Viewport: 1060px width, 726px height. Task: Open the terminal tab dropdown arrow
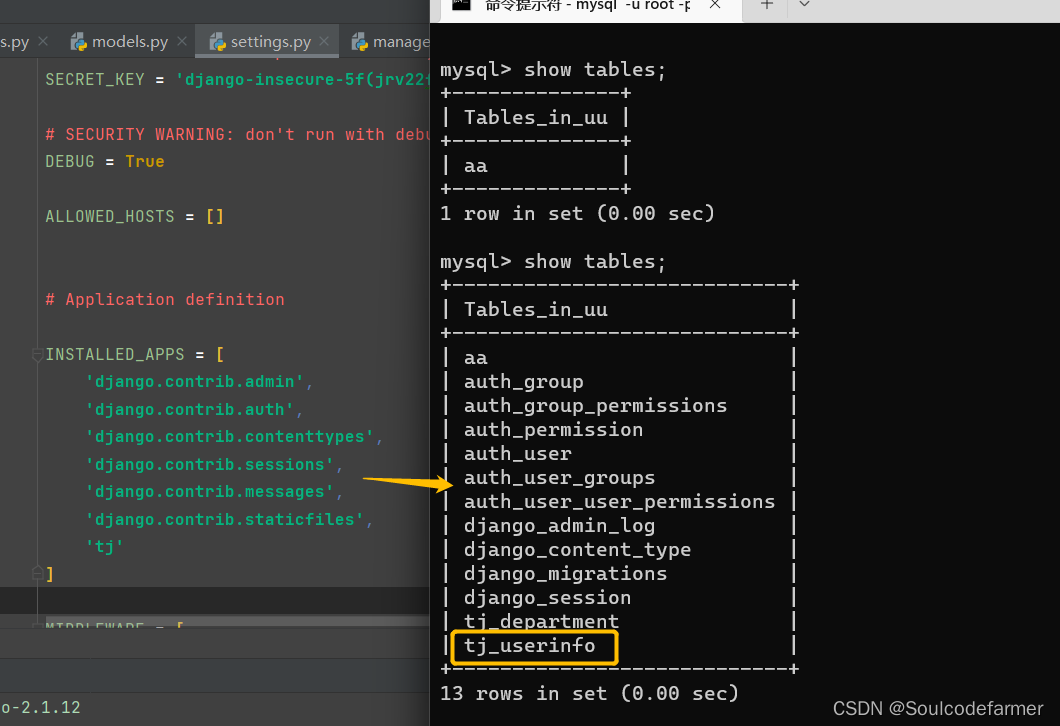coord(804,5)
